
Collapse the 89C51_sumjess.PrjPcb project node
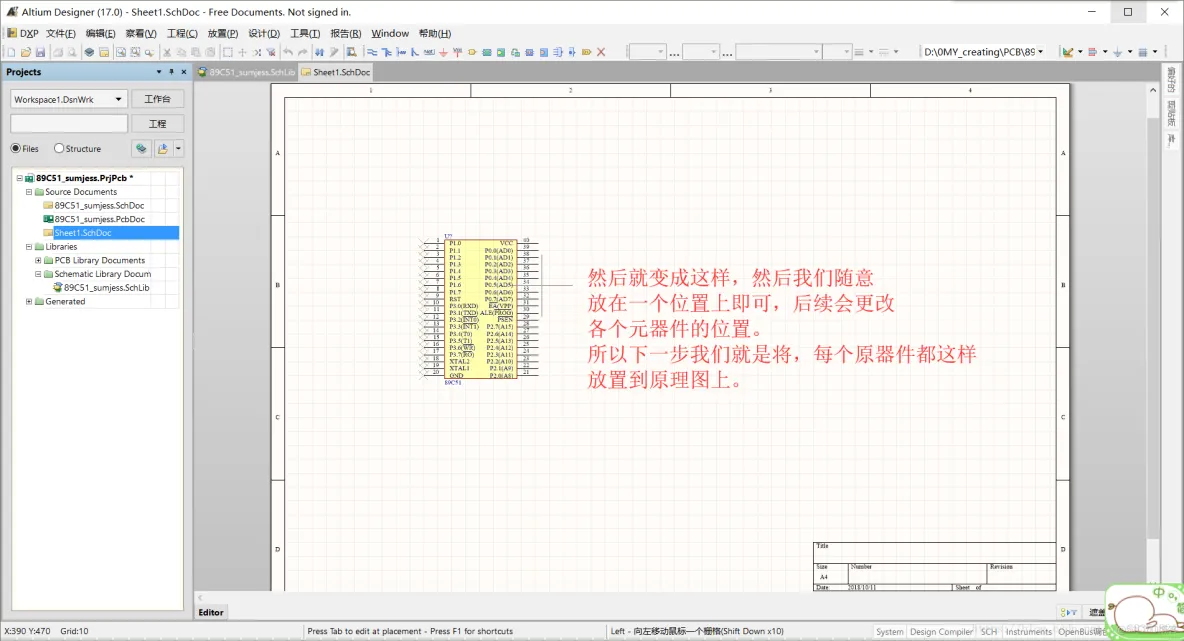(x=20, y=178)
